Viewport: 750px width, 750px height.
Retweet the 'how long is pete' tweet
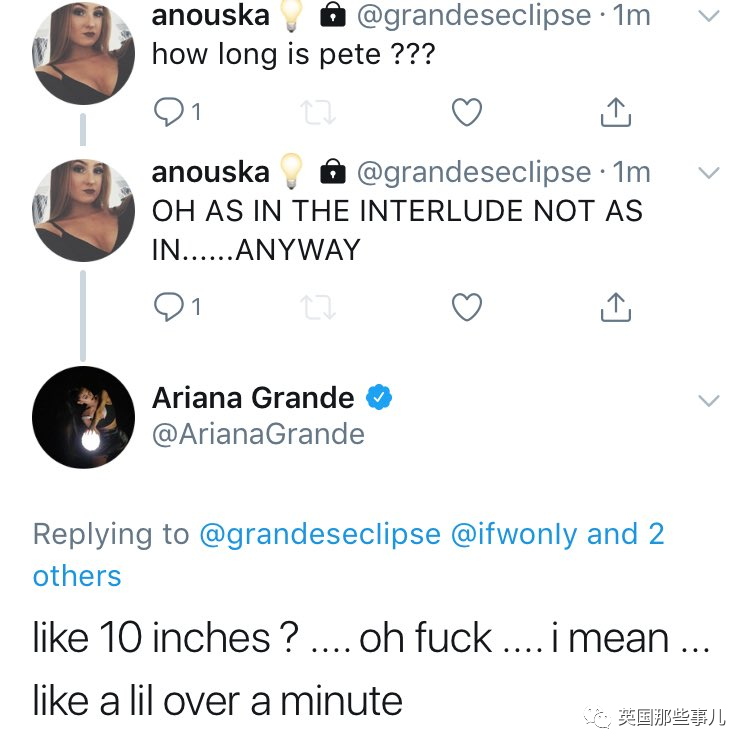(x=318, y=112)
